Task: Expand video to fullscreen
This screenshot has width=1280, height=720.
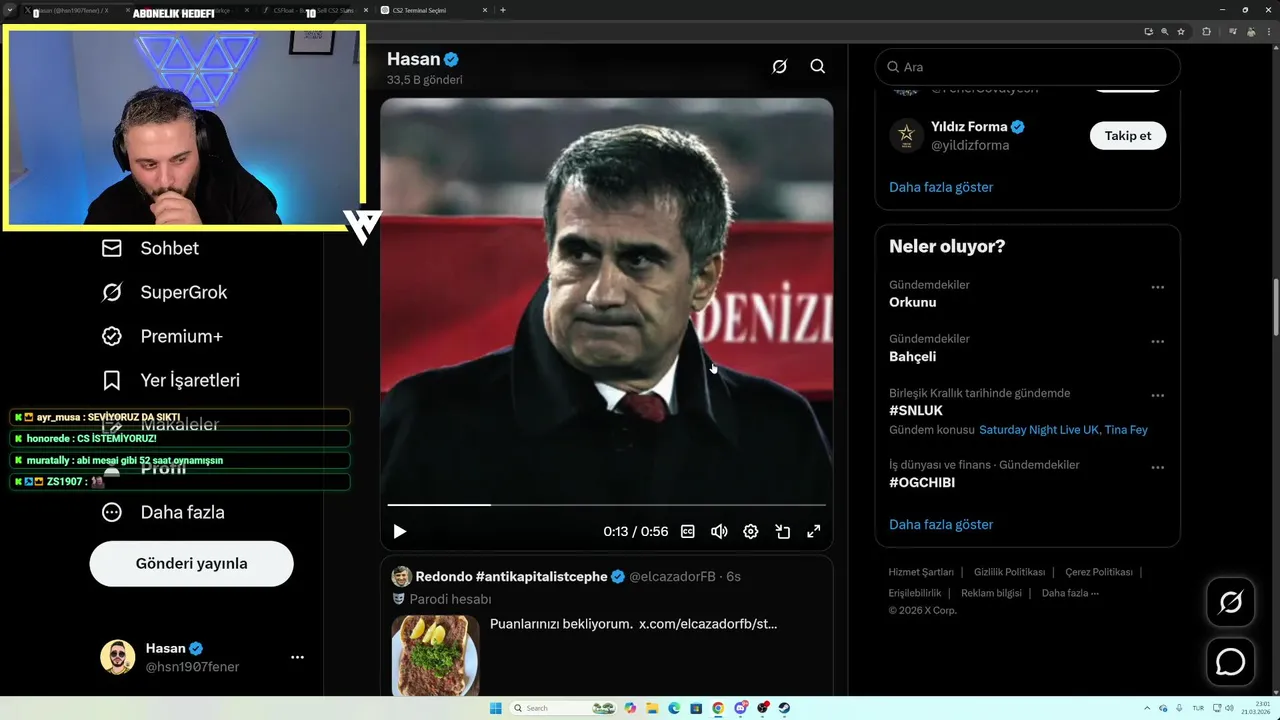Action: [x=814, y=532]
